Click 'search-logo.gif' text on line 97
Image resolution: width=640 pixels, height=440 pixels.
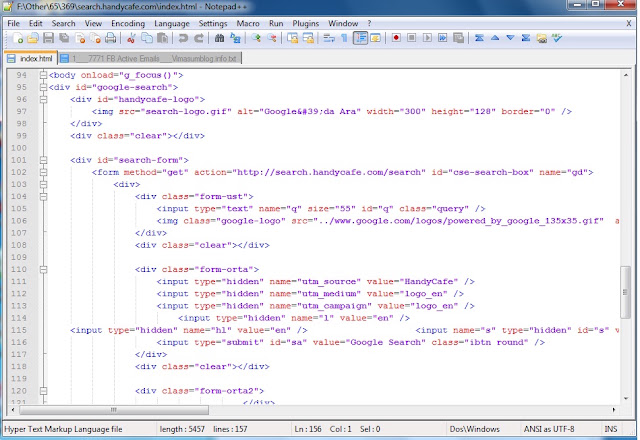pyautogui.click(x=186, y=111)
